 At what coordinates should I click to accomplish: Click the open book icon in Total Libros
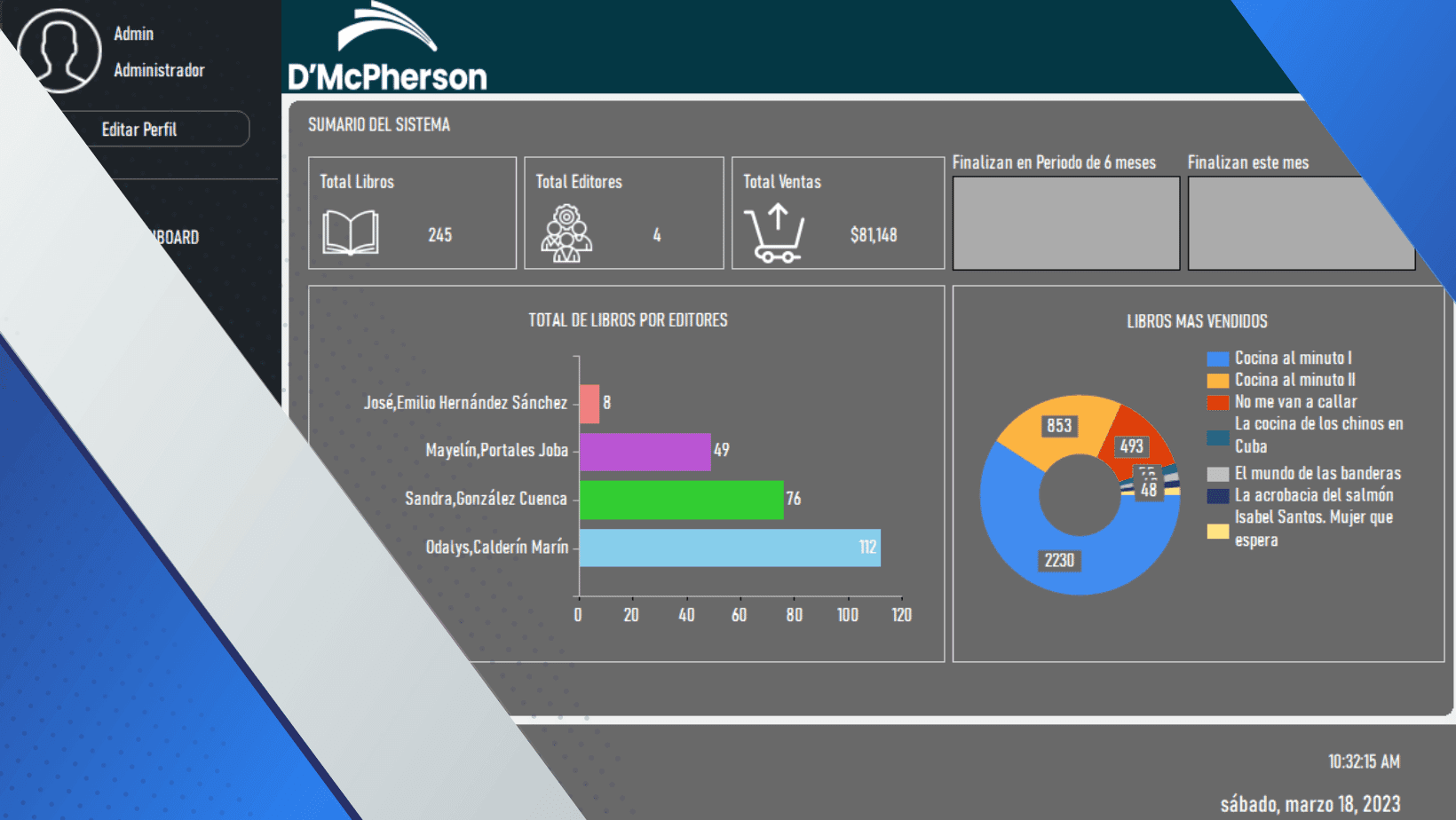point(351,233)
